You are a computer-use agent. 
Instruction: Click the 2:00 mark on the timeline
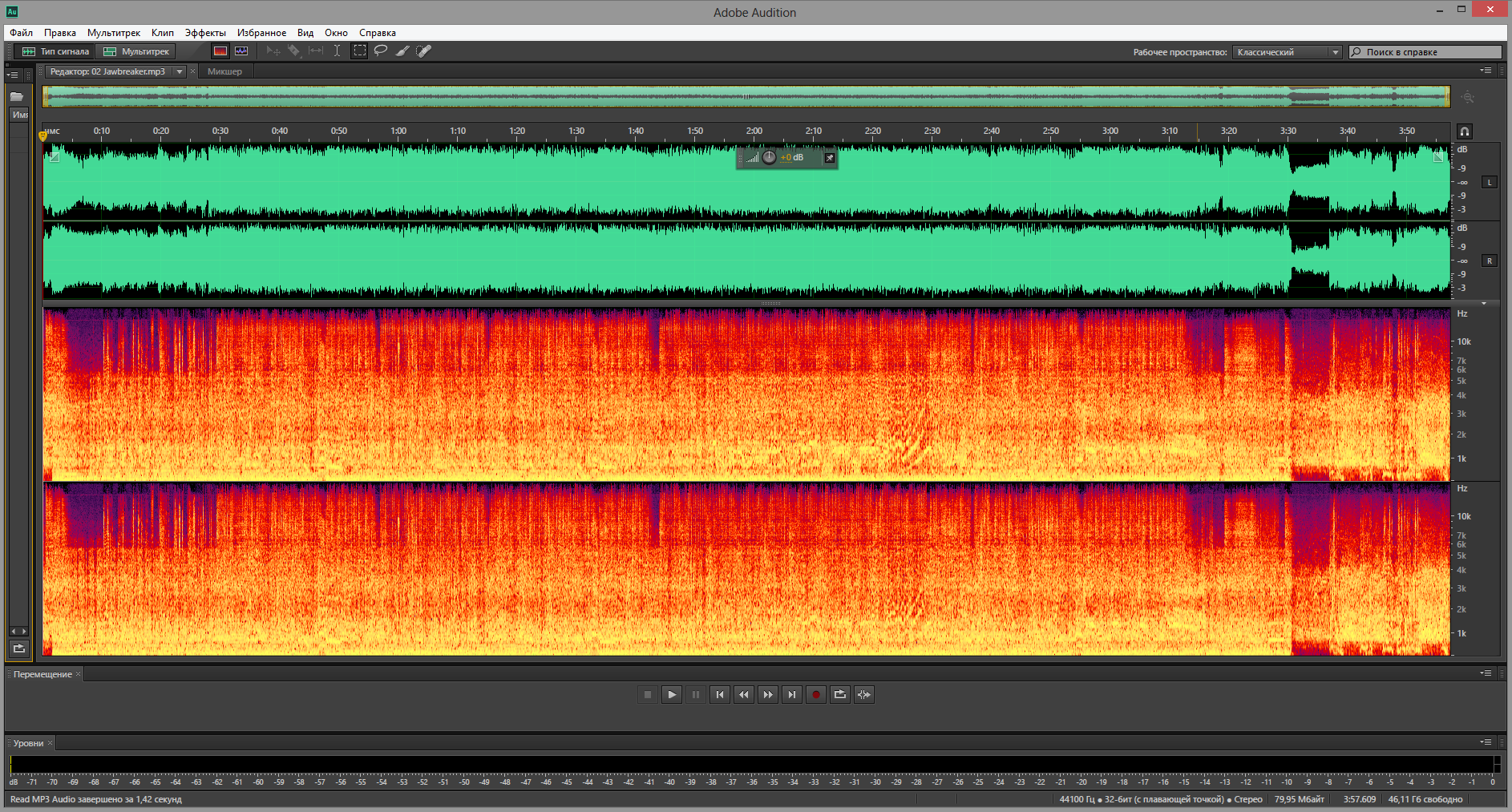click(x=754, y=131)
